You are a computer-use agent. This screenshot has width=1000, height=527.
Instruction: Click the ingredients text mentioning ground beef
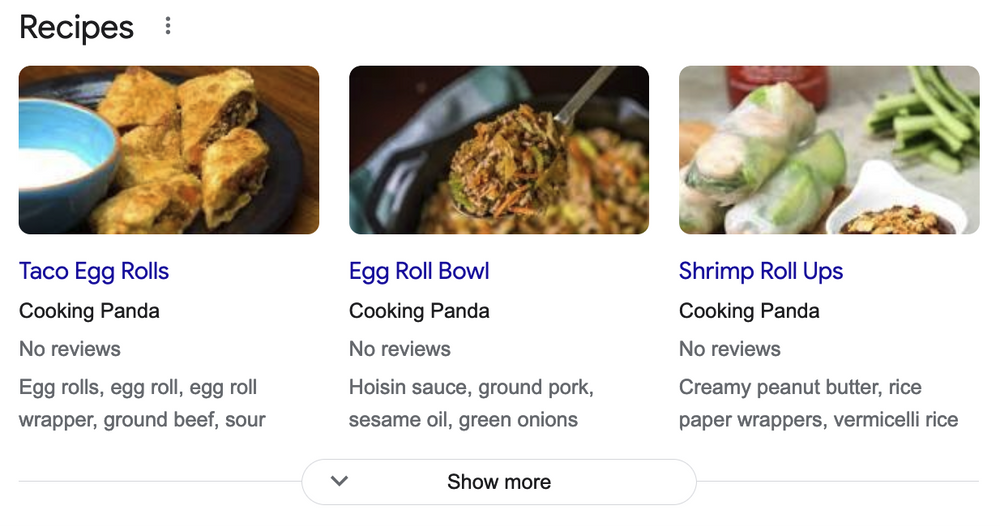(141, 404)
